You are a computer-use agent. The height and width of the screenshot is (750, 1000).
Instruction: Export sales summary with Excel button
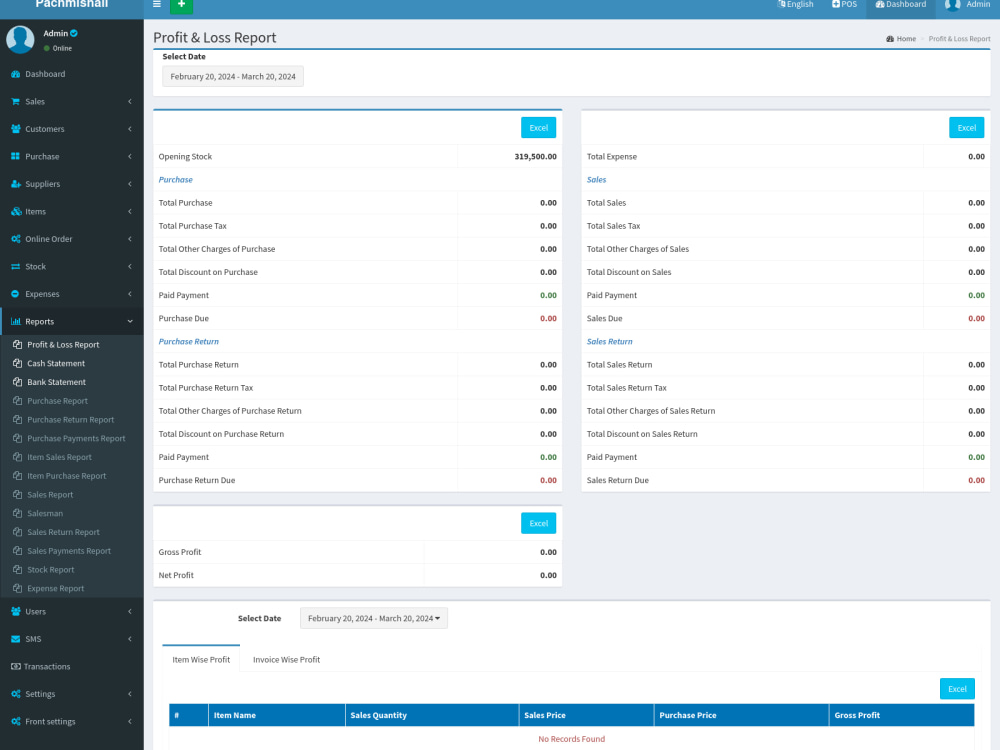(x=966, y=128)
